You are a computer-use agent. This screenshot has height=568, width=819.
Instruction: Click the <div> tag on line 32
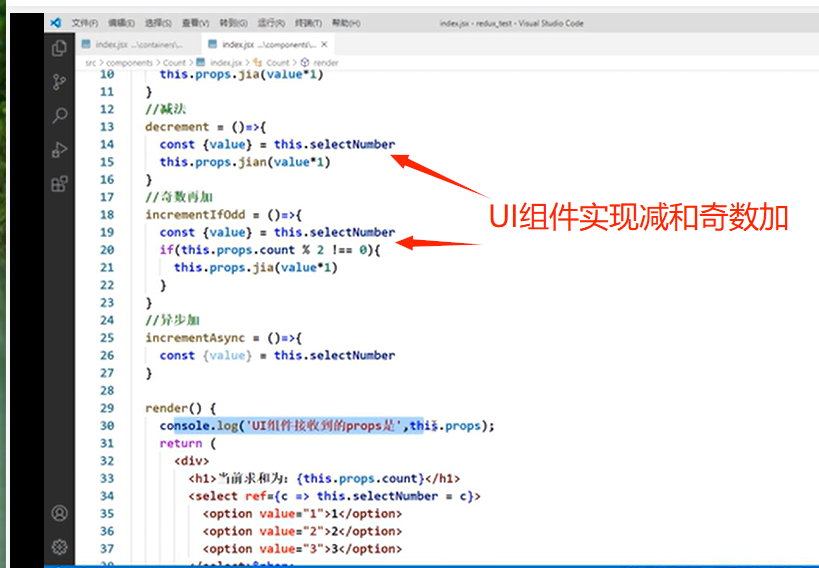pos(192,461)
